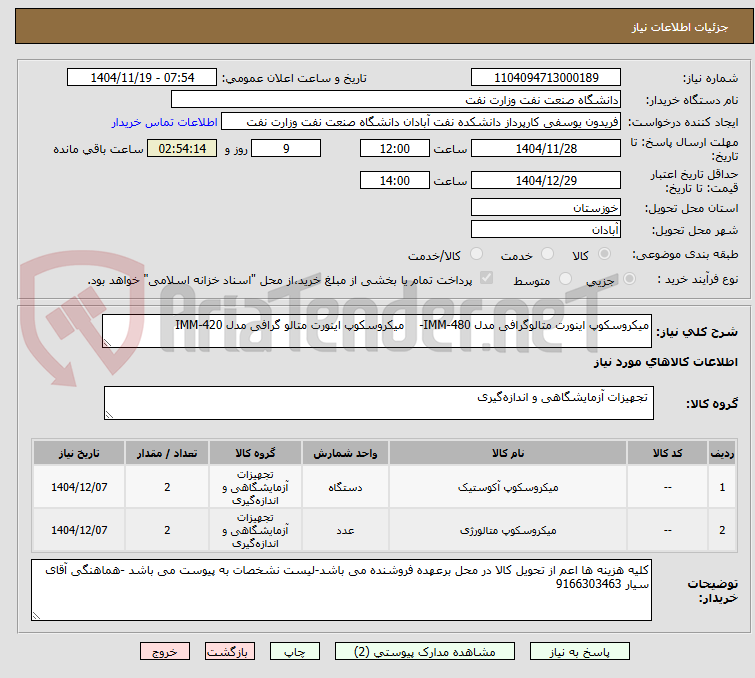Click the delivery city field آبادان
Viewport: 755px width, 678px height.
click(546, 230)
